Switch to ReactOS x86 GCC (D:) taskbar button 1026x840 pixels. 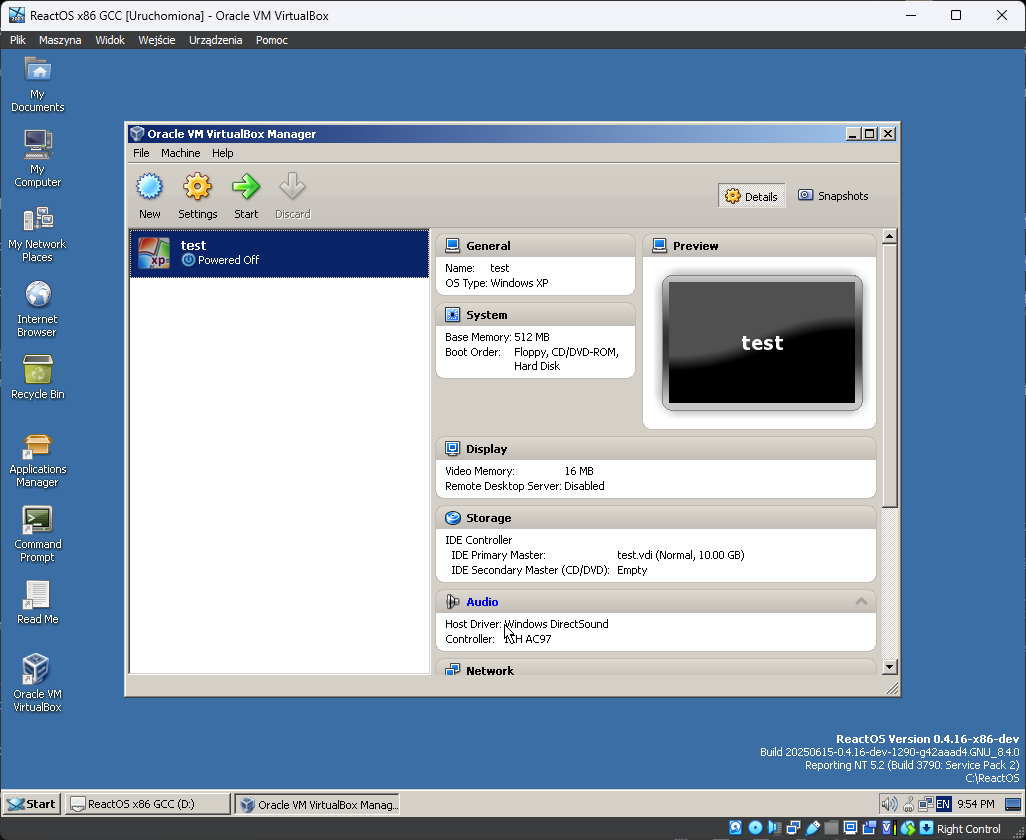[x=148, y=804]
